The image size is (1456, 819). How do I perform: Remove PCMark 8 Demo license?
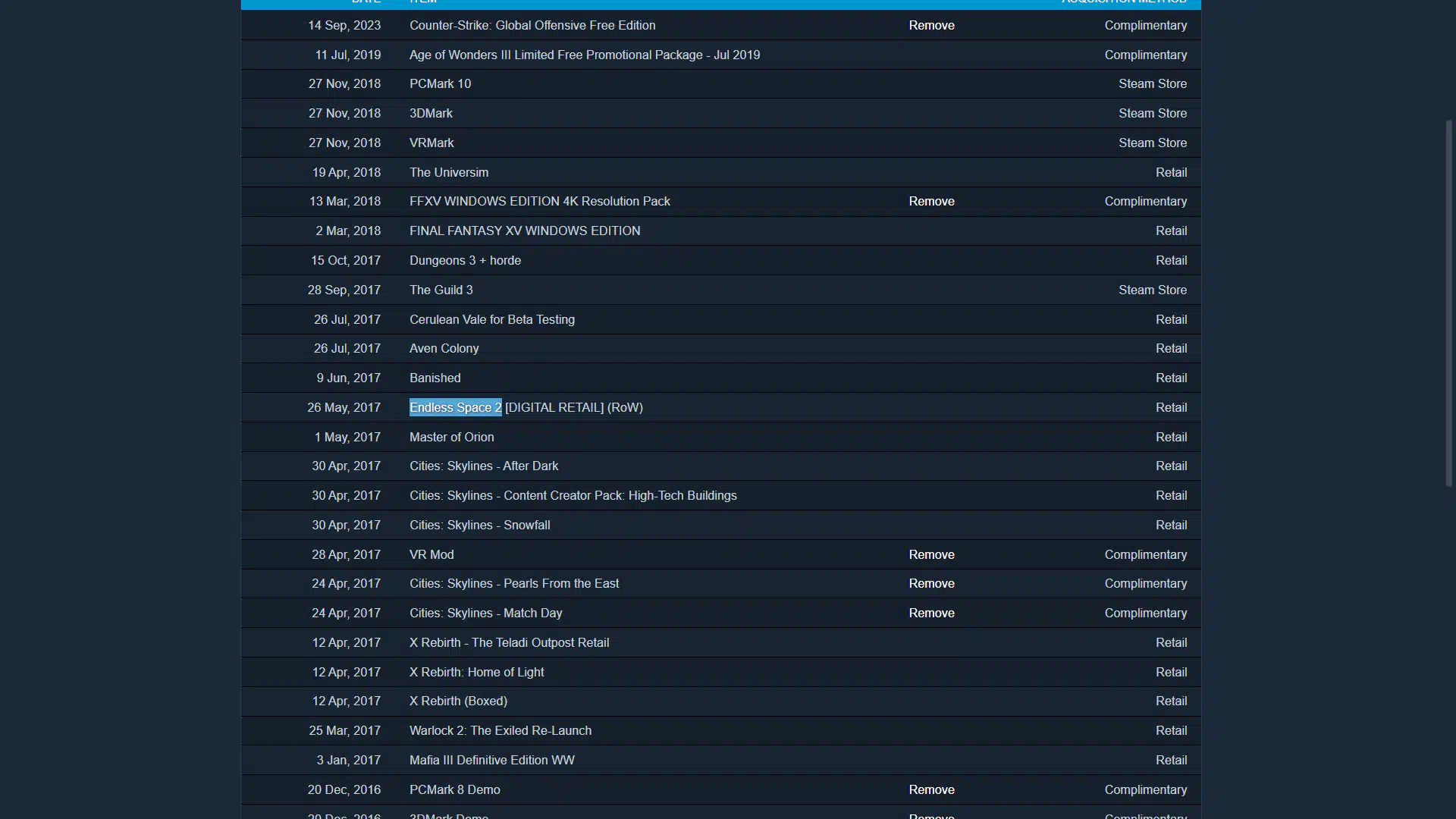point(931,789)
